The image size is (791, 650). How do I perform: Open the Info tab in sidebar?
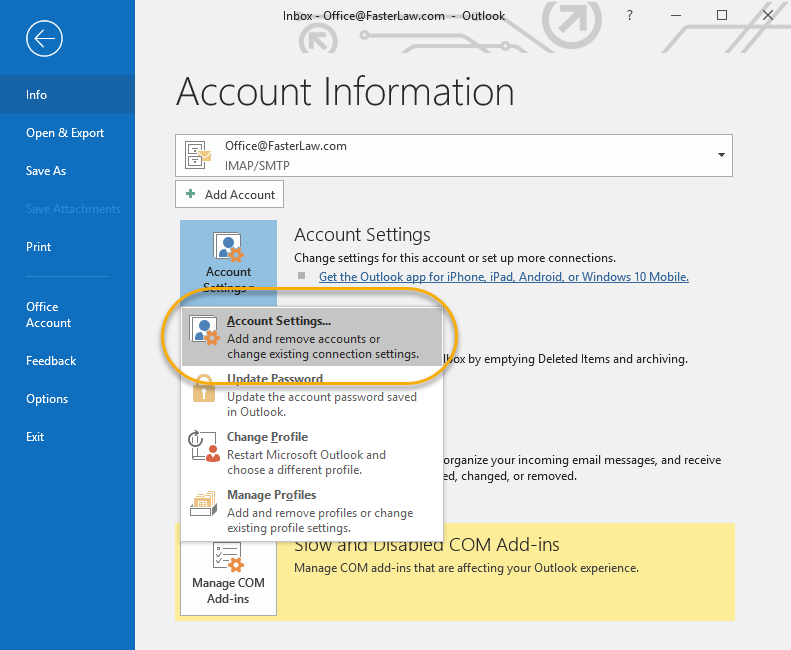pos(68,94)
